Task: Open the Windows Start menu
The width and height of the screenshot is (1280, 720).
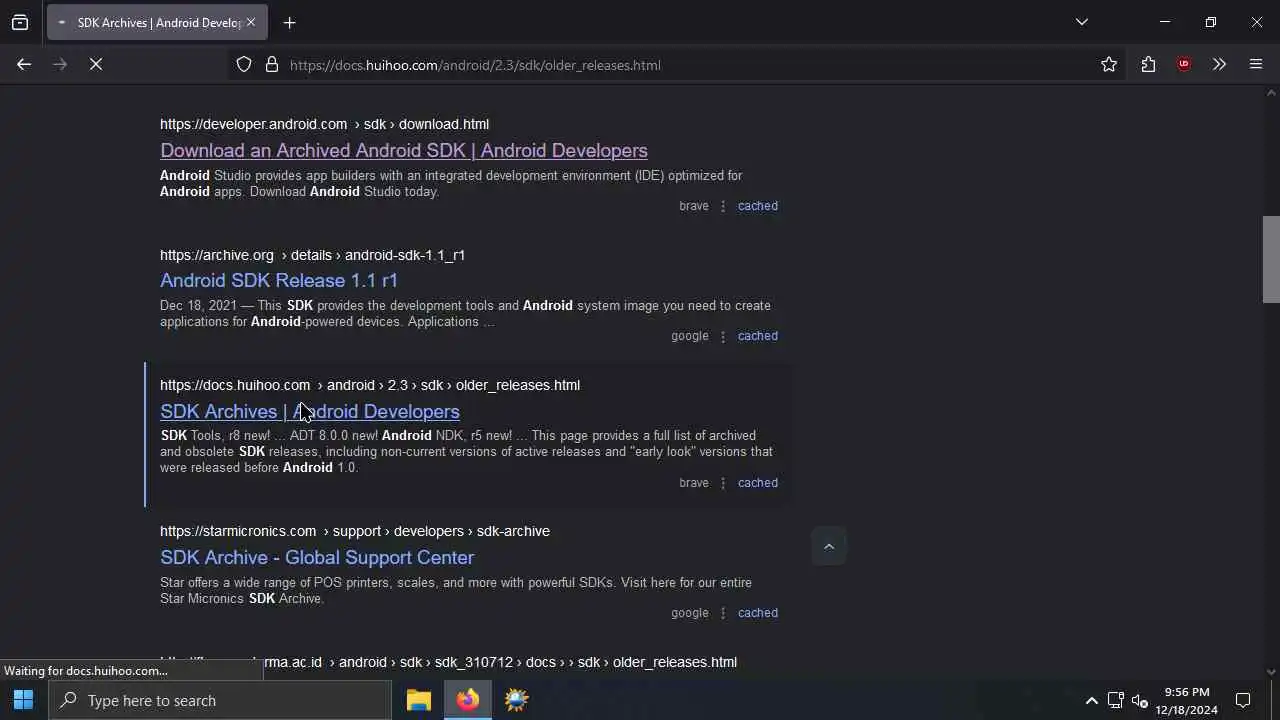Action: [24, 700]
